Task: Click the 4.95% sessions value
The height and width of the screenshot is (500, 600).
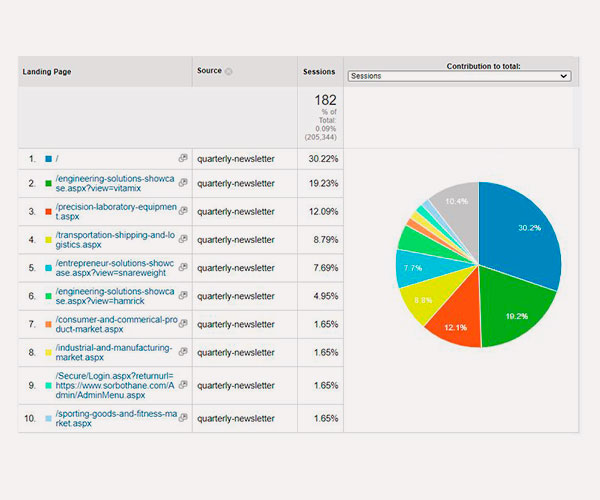Action: pyautogui.click(x=326, y=296)
